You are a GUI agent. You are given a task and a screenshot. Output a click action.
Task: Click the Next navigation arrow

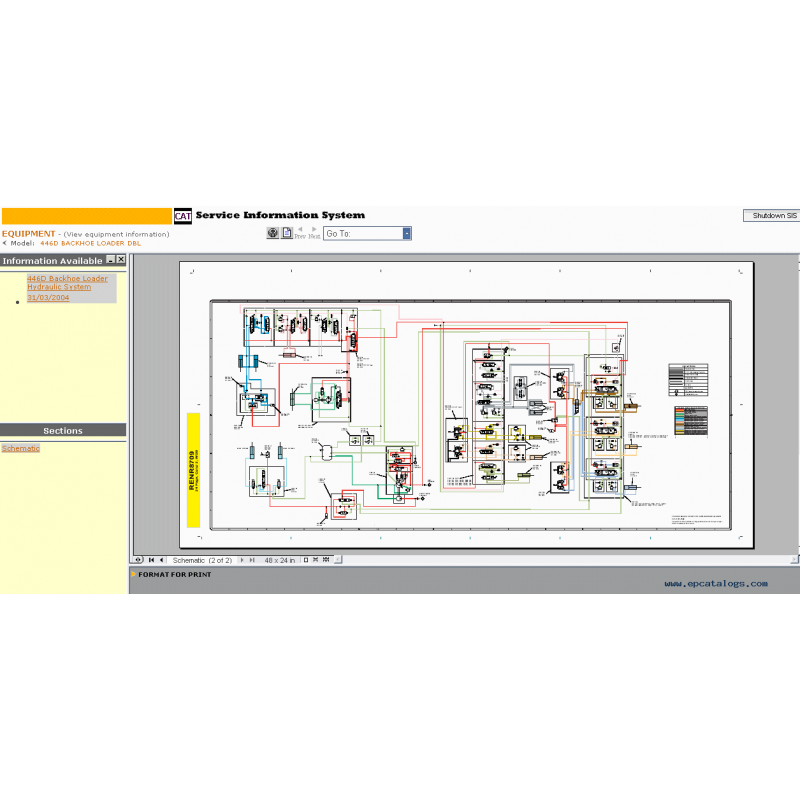click(313, 230)
